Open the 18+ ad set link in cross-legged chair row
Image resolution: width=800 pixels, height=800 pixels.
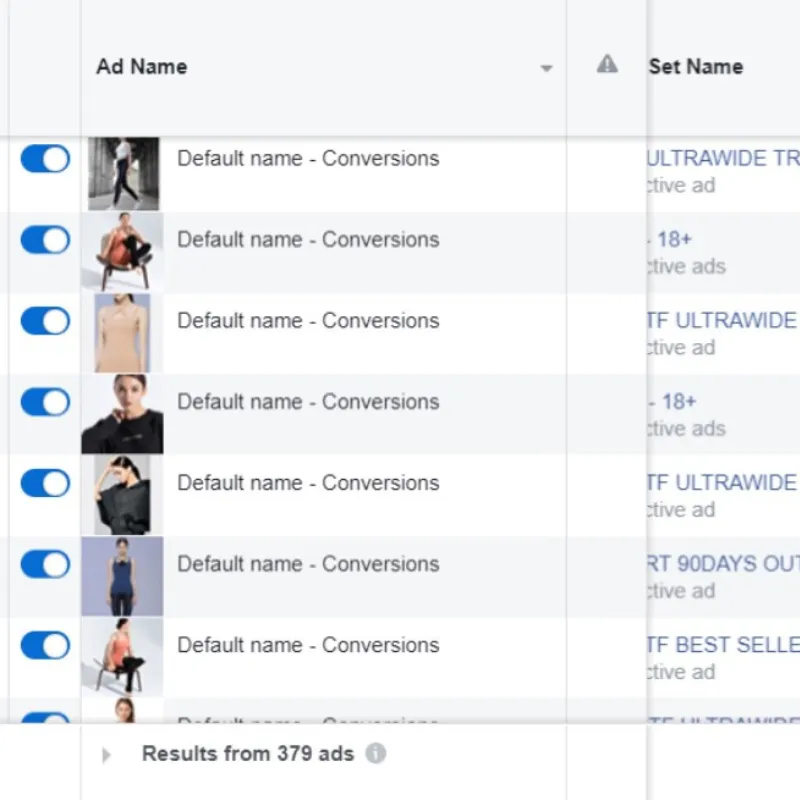[x=669, y=239]
